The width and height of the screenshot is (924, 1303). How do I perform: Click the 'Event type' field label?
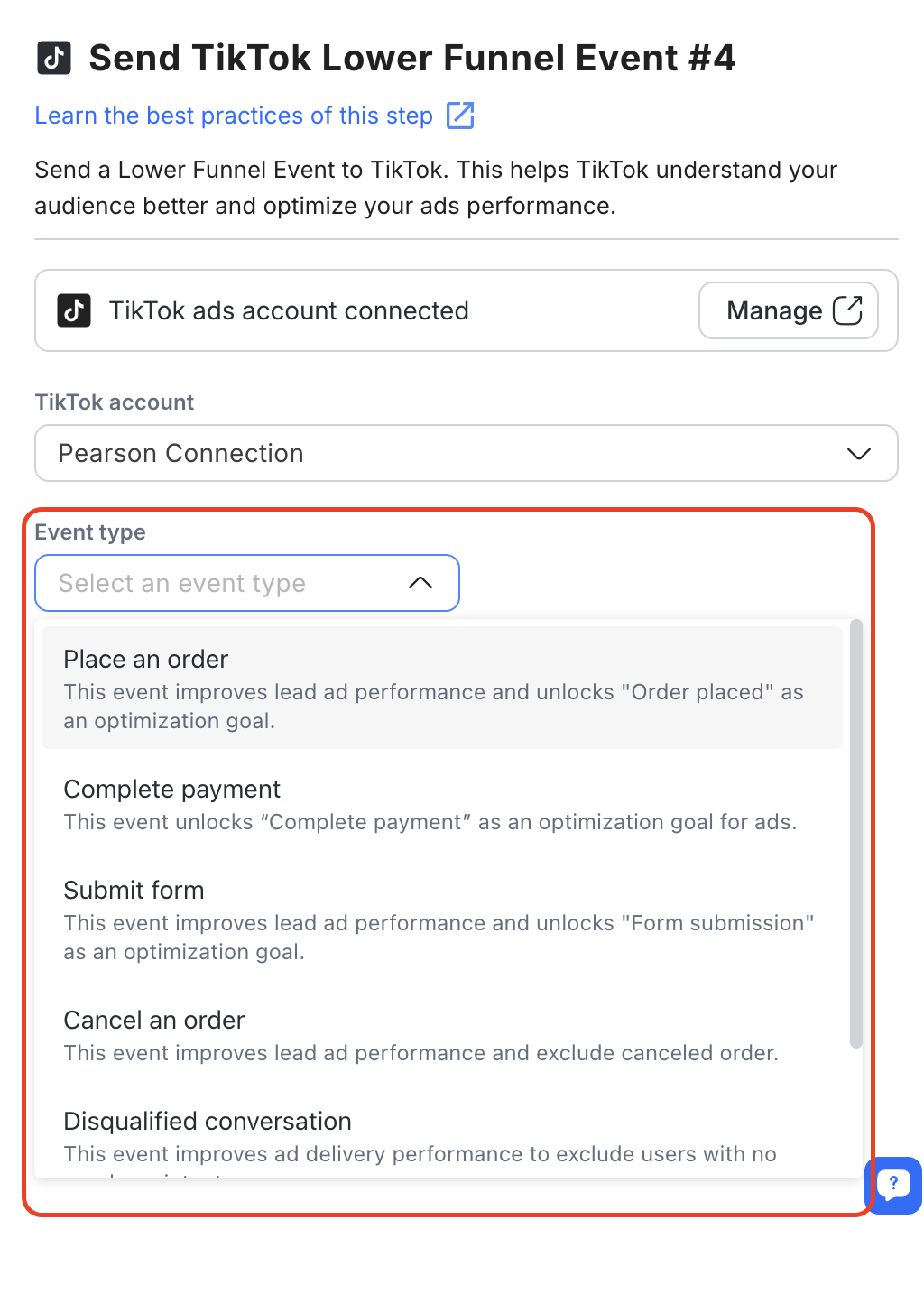[x=90, y=532]
